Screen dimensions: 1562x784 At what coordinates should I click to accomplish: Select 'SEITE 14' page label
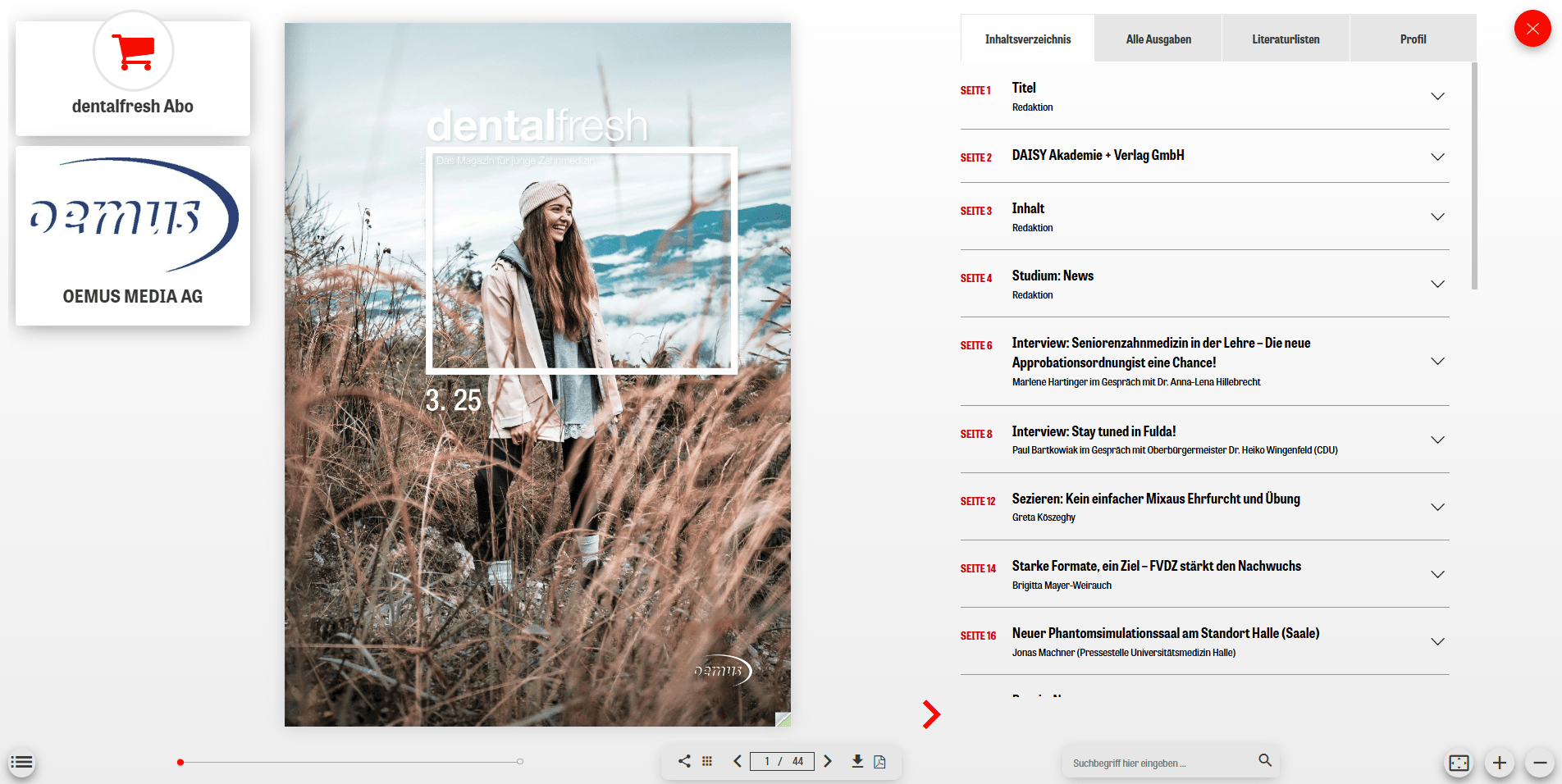click(978, 568)
